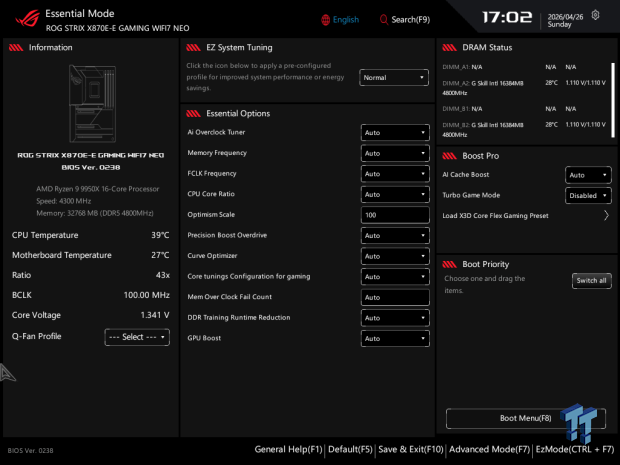The height and width of the screenshot is (465, 620).
Task: Click the Motherboard Temperature 27°C value
Action: (x=160, y=255)
